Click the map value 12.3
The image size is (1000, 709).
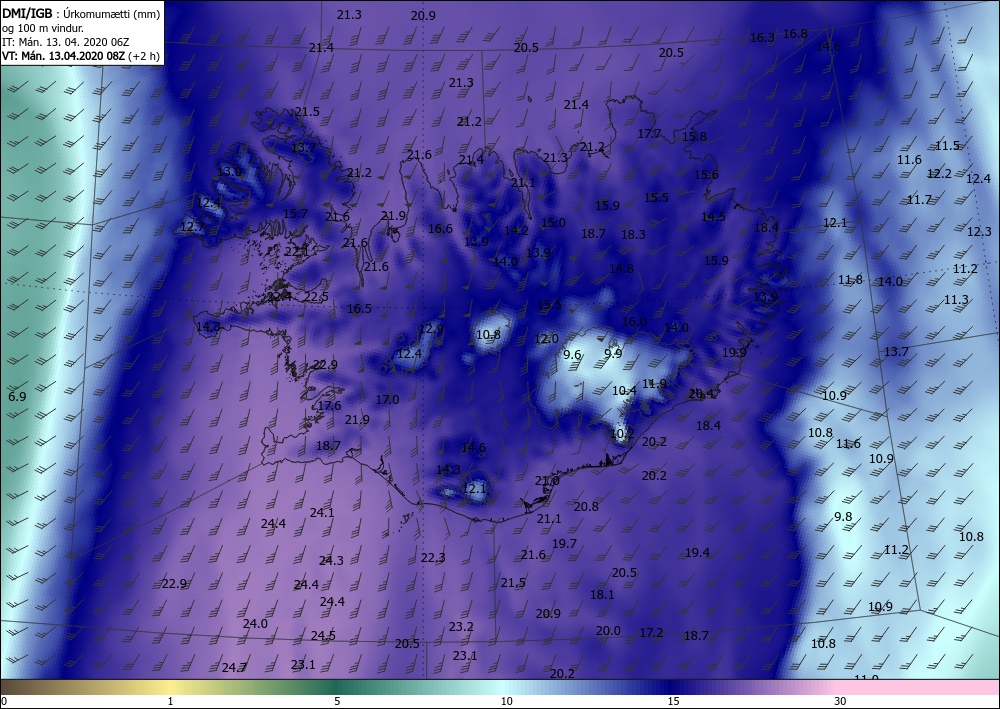point(979,232)
